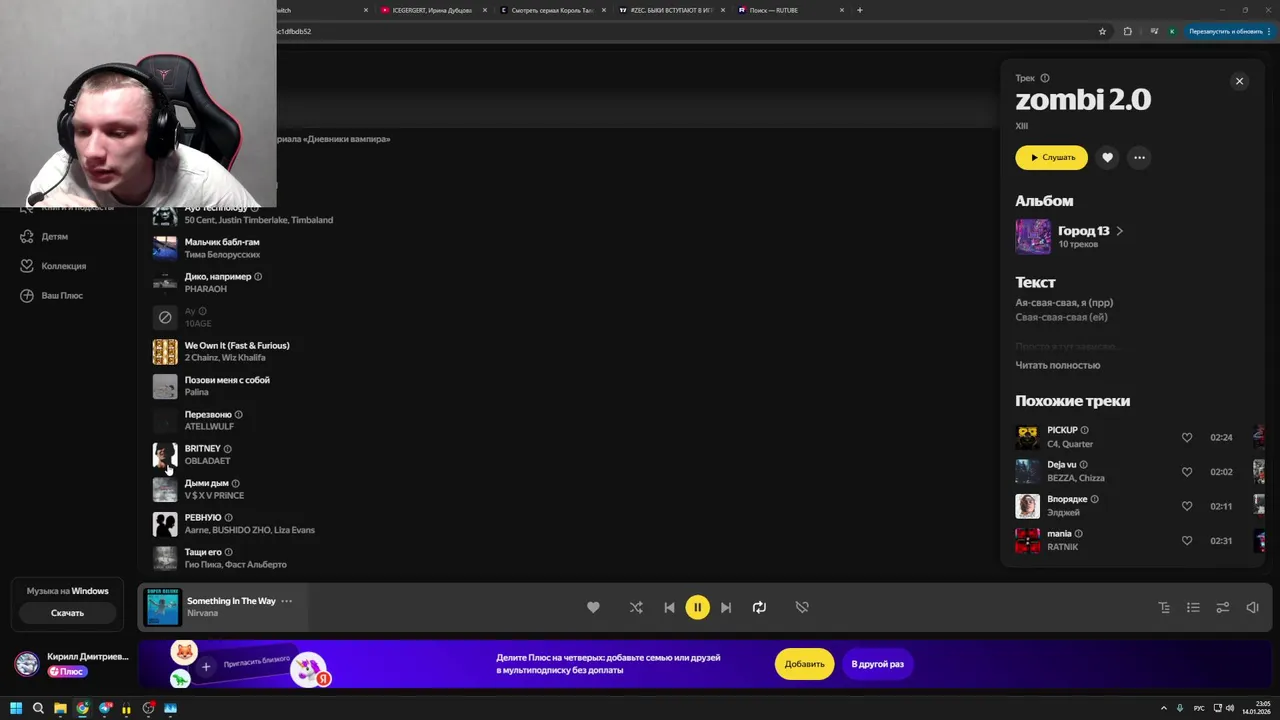This screenshot has height=720, width=1280.
Task: Open File Explorer from taskbar
Action: pyautogui.click(x=60, y=708)
